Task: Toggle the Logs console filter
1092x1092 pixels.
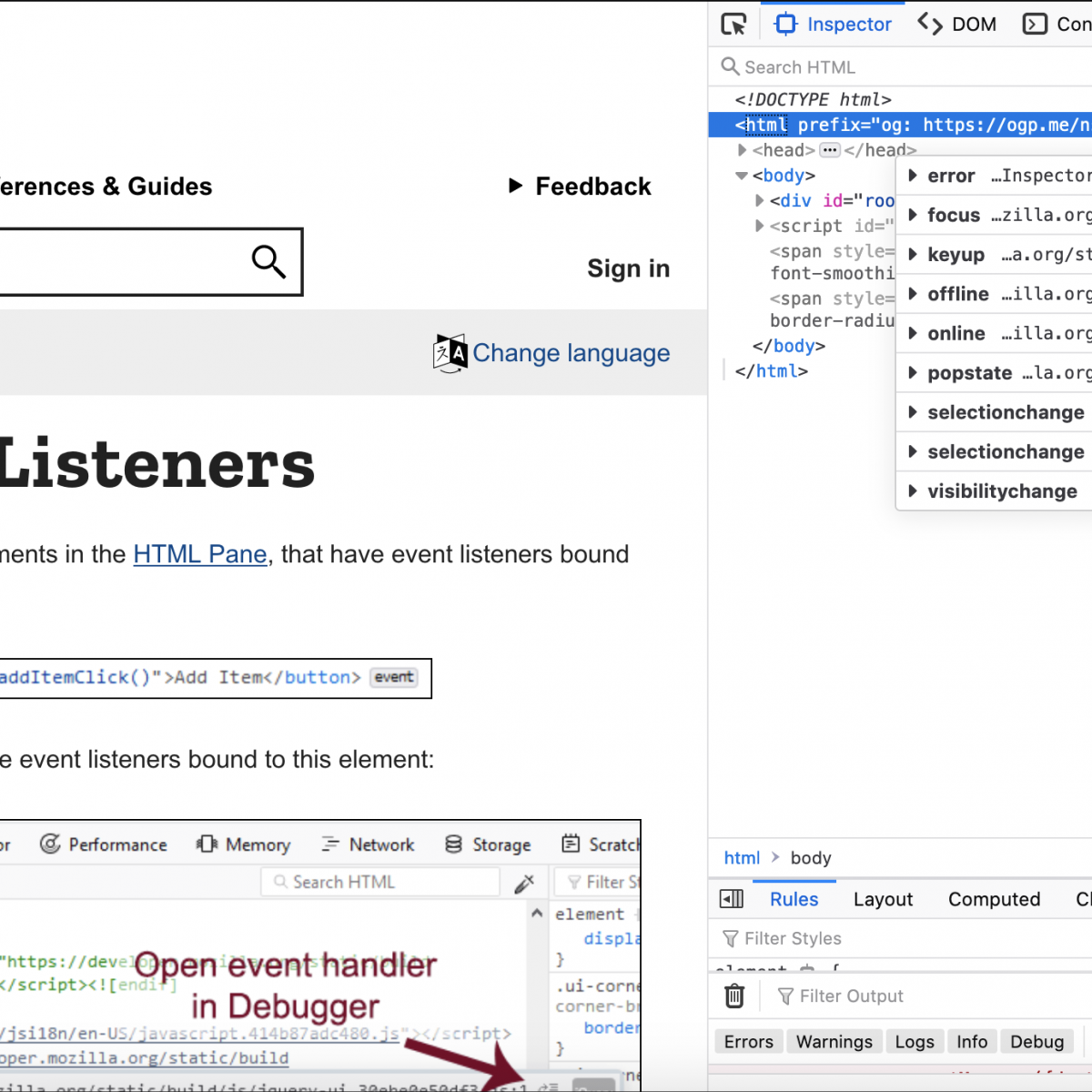Action: coord(915,1041)
